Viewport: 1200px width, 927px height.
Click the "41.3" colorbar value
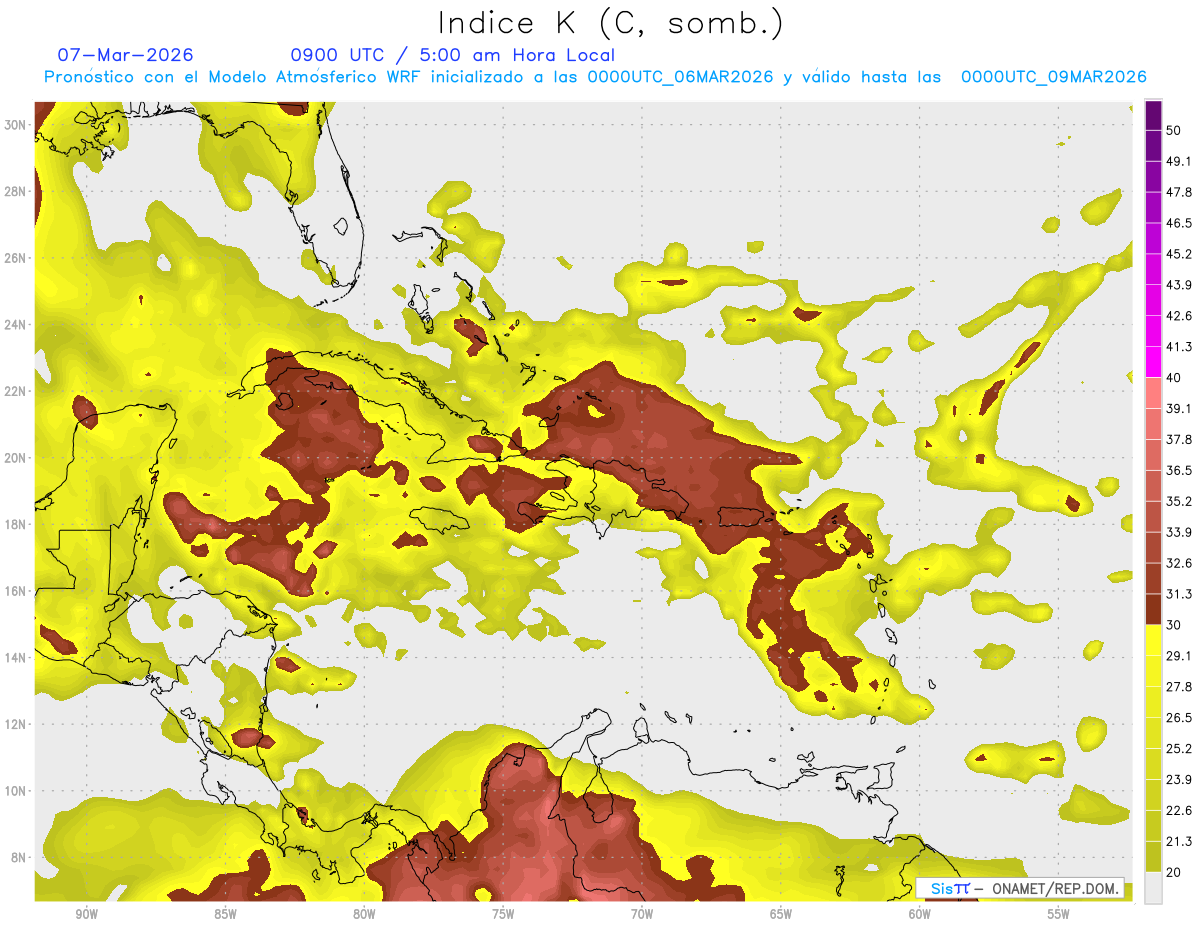(1179, 347)
